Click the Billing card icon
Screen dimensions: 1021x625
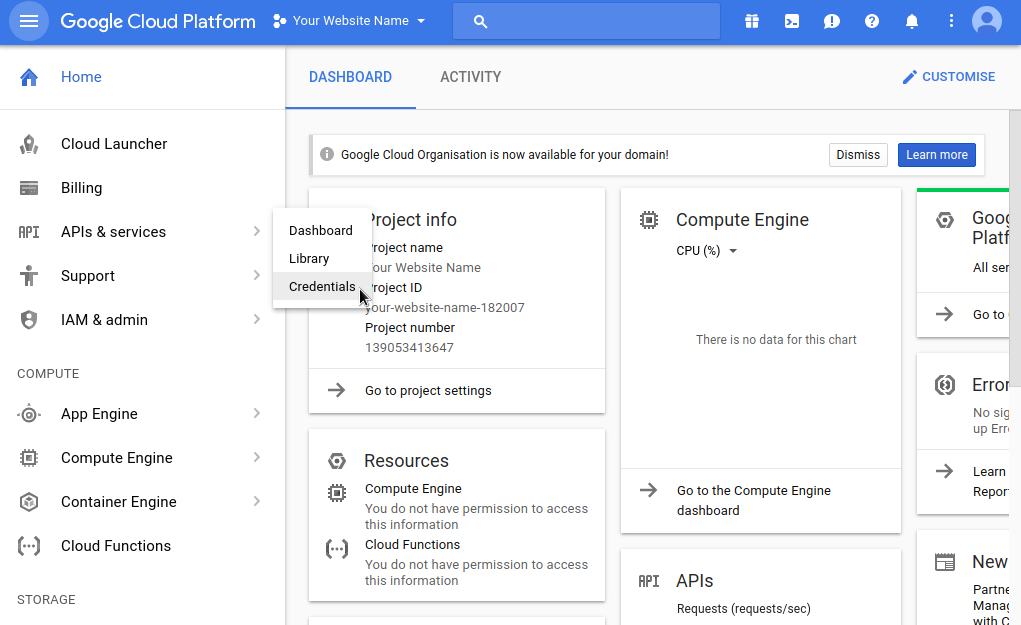(x=29, y=188)
